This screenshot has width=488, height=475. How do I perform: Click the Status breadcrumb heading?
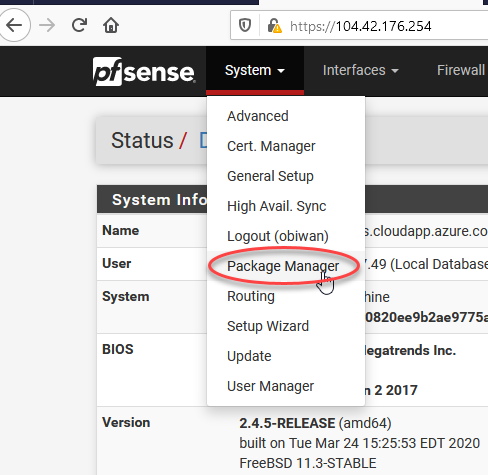click(x=142, y=140)
